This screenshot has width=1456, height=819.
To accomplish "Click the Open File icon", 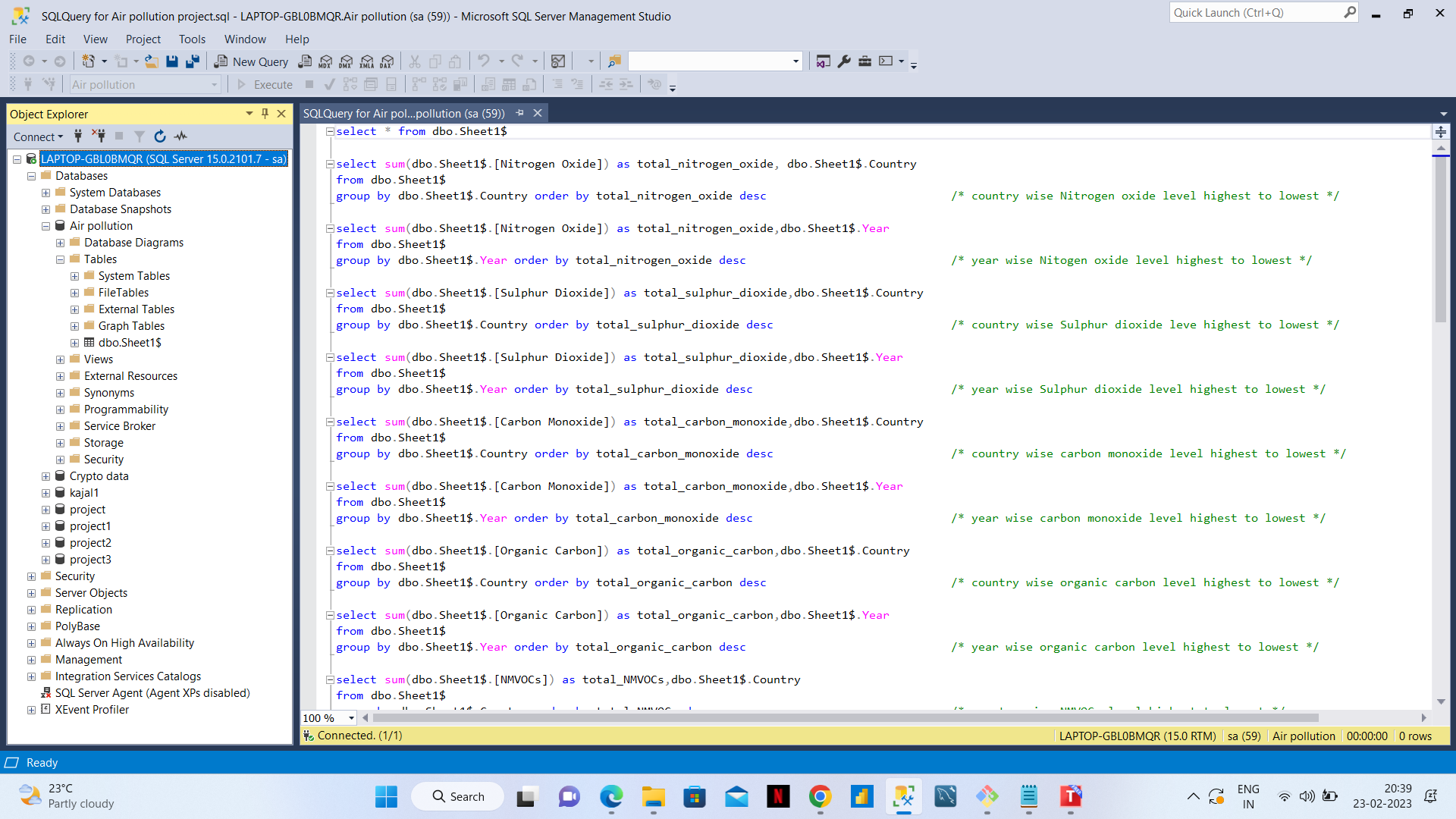I will click(152, 61).
